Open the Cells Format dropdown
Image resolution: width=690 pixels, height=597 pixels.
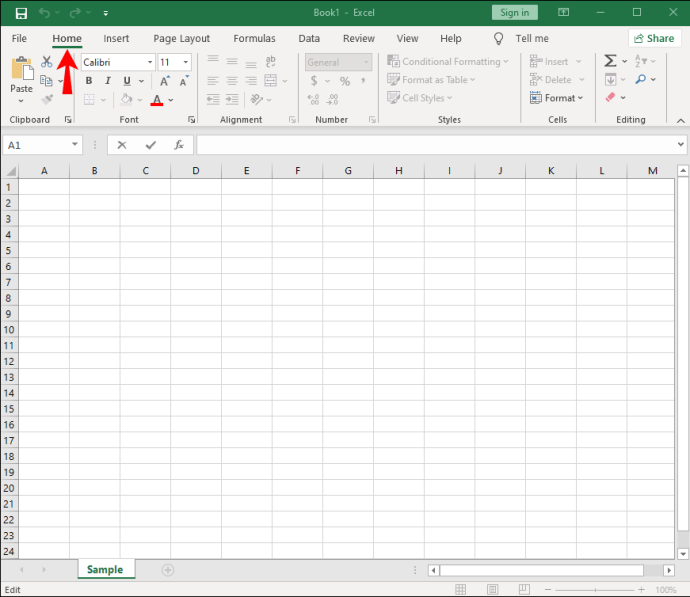point(557,98)
